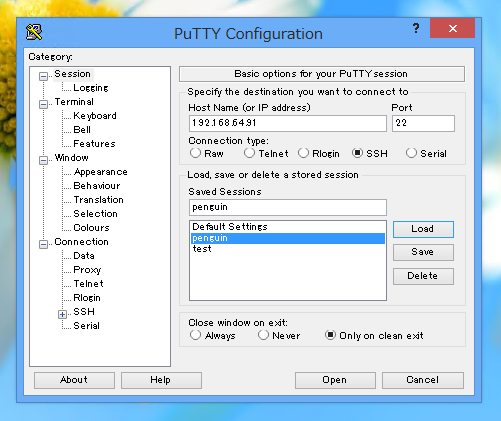Screen dimensions: 501x421
Task: Open the SSH category in tree
Action: click(84, 312)
